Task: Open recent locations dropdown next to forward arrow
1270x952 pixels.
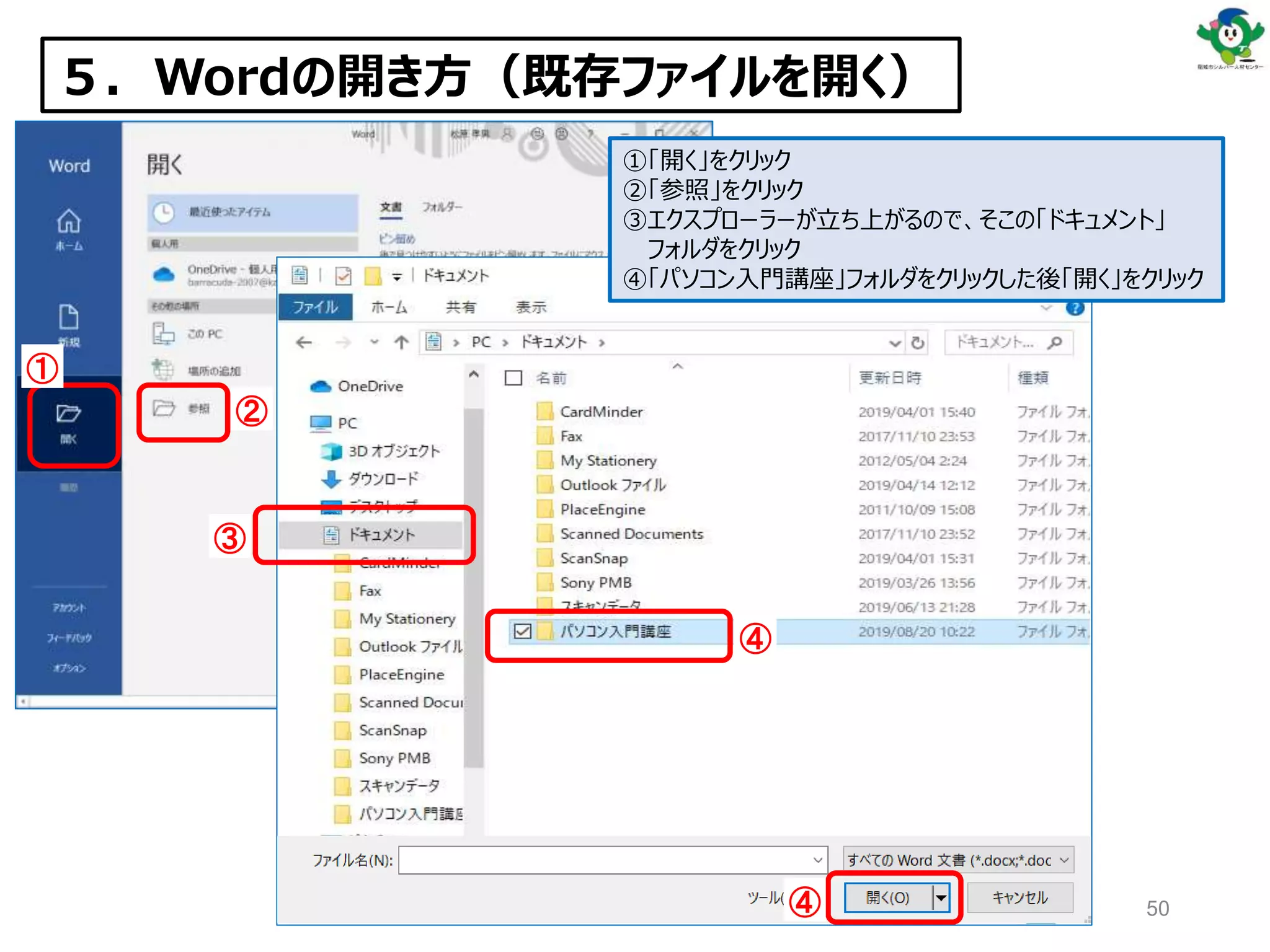Action: tap(374, 342)
